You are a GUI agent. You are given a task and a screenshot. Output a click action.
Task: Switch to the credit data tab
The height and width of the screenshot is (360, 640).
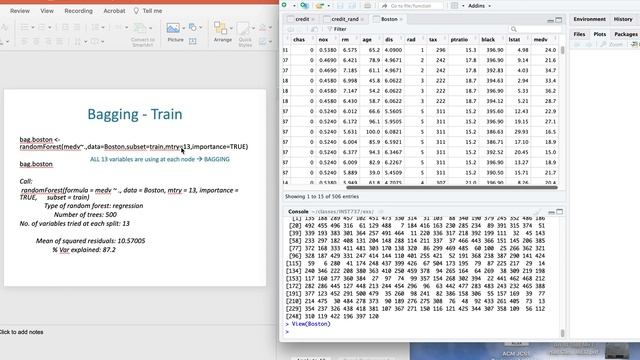click(x=302, y=19)
